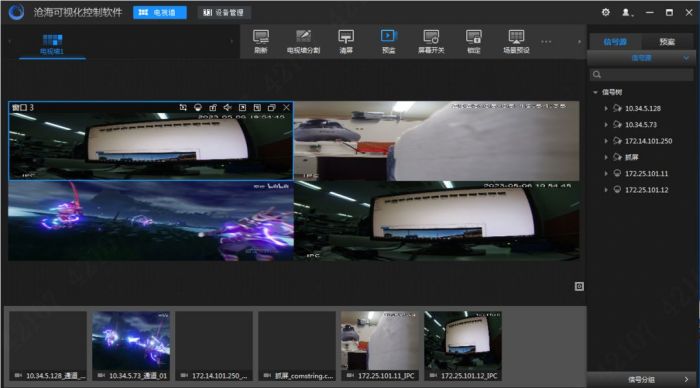
Task: Switch to the 设备管理 tab
Action: [224, 13]
